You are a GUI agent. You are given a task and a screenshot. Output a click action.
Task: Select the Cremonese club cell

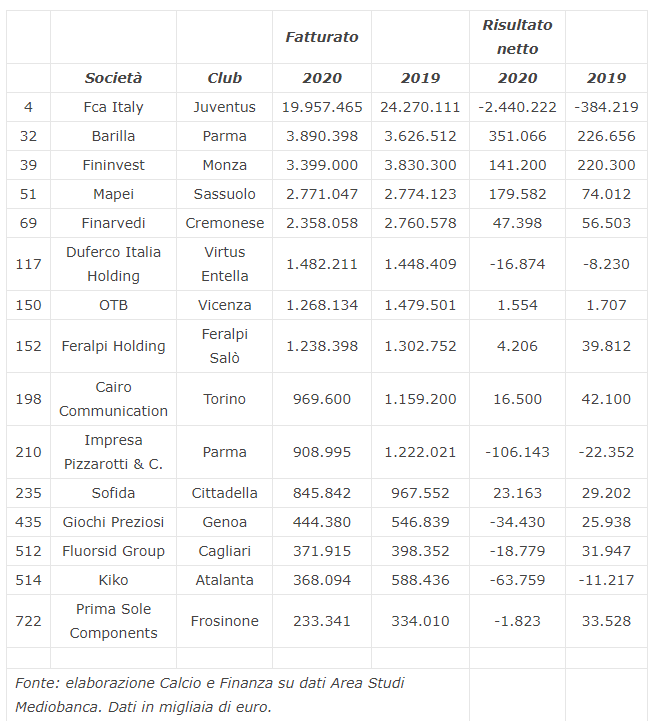(224, 223)
